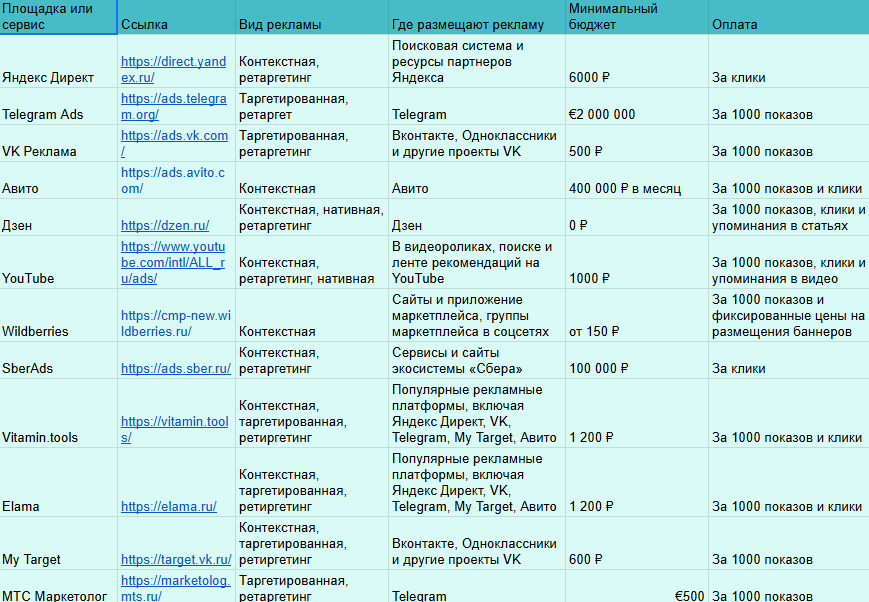Select the 'VK Реклама' cell
Viewport: 869px width, 602px height.
coord(58,144)
